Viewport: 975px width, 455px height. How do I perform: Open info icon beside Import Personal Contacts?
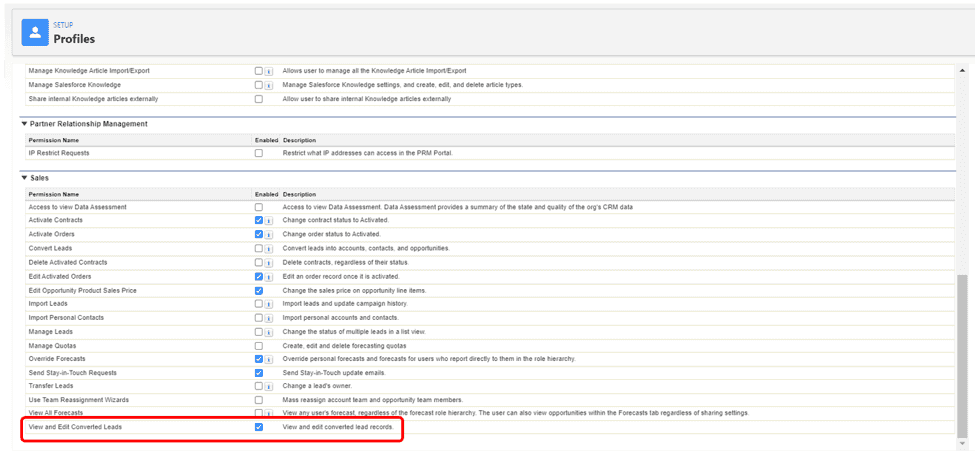pos(269,318)
